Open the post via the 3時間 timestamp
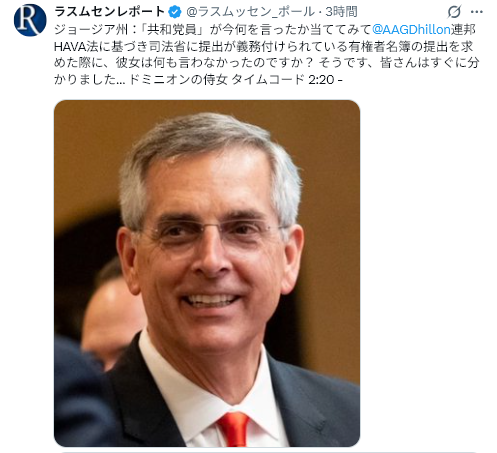This screenshot has height=453, width=497. tap(341, 12)
